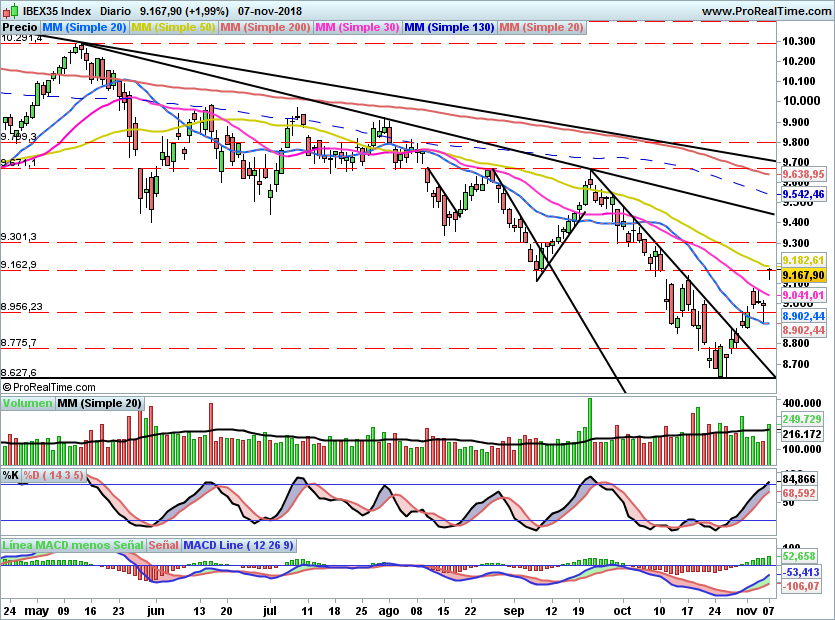Click the 9.671,1 level label
This screenshot has width=835, height=620.
pyautogui.click(x=19, y=162)
